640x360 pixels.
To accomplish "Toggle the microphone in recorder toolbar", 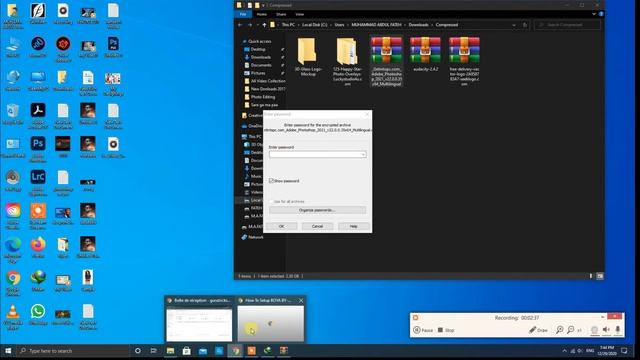I will tap(618, 330).
